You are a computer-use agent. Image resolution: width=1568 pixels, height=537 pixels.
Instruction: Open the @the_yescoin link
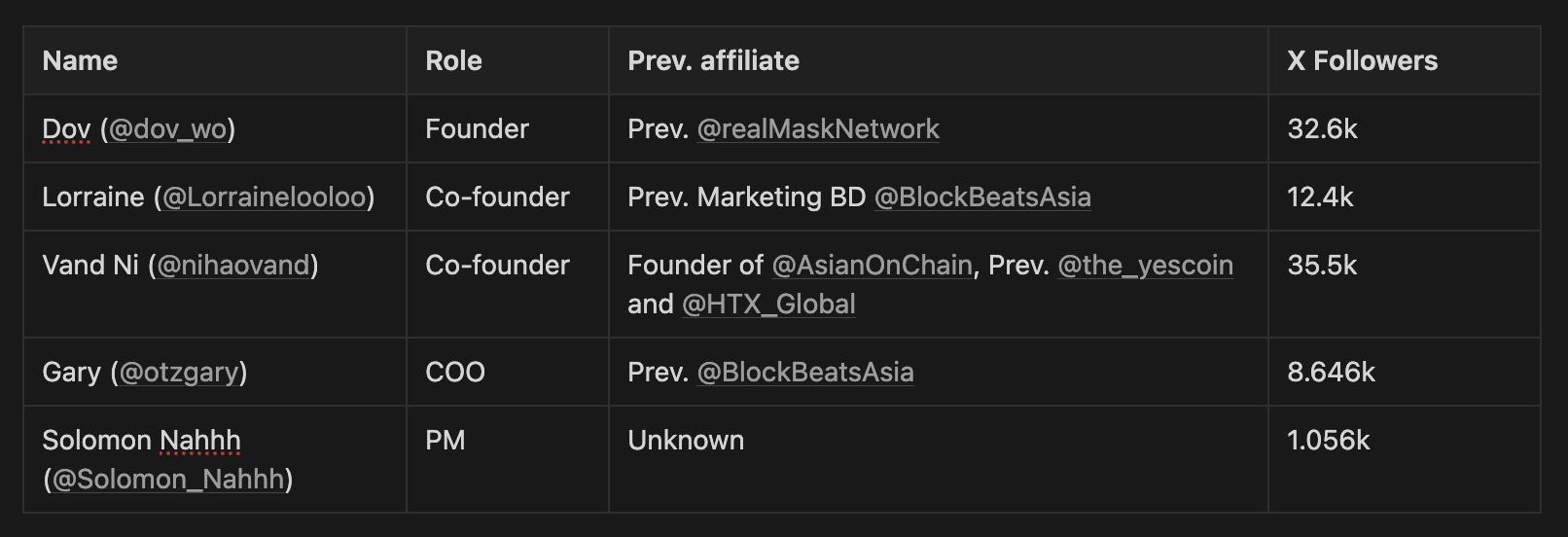1145,266
